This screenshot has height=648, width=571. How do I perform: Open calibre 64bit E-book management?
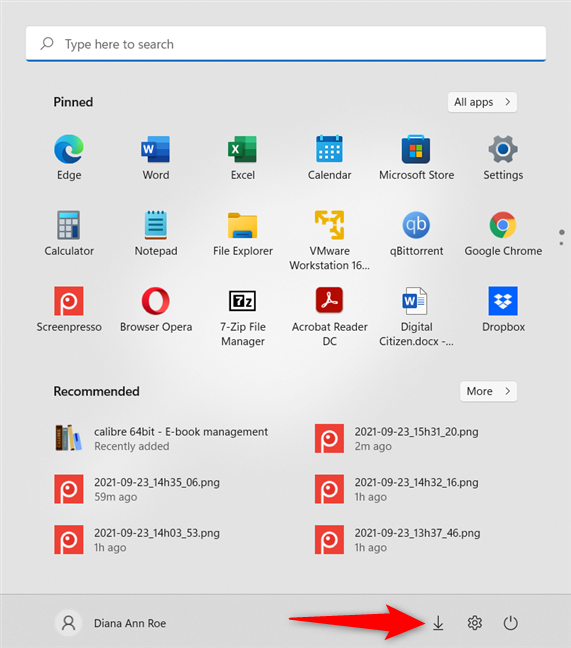click(x=162, y=438)
